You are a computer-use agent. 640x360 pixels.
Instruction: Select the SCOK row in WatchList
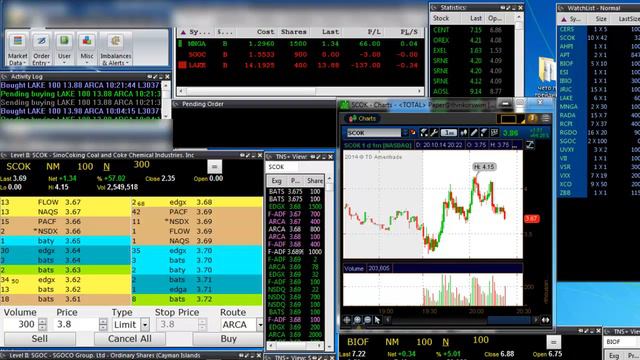coord(598,38)
